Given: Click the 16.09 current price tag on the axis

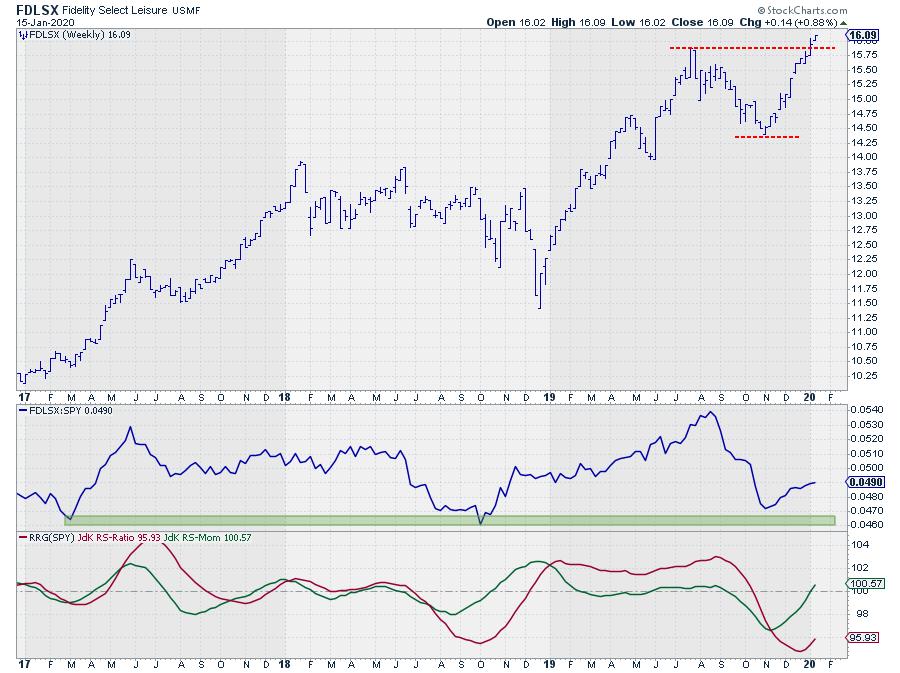Looking at the screenshot, I should click(863, 35).
